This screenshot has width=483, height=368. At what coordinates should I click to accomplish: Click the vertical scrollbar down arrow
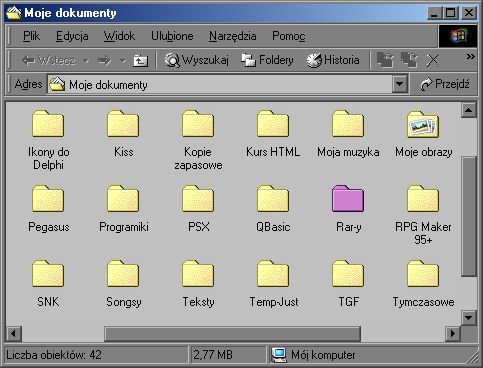pos(468,318)
